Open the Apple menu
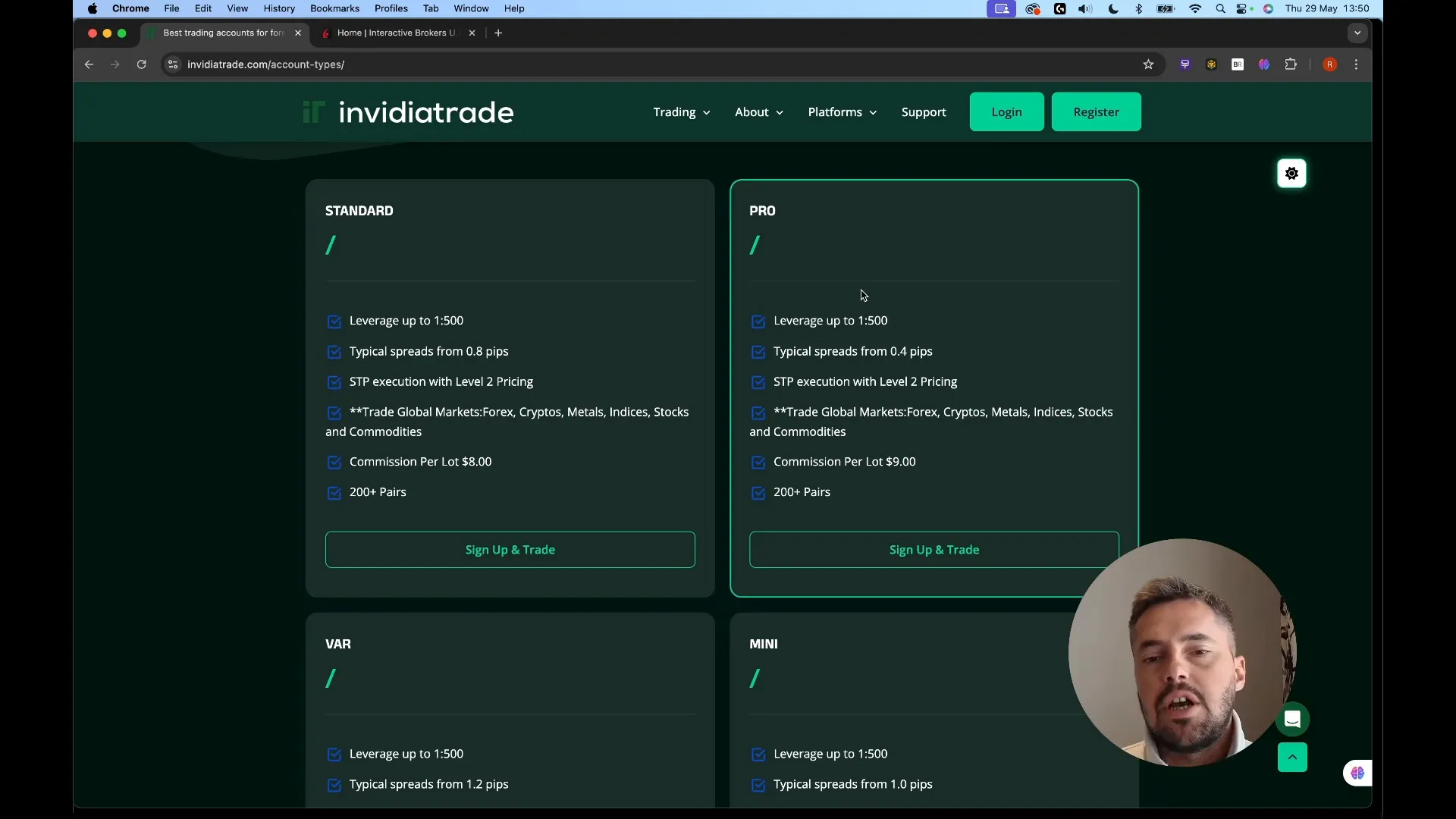The image size is (1456, 819). (93, 8)
